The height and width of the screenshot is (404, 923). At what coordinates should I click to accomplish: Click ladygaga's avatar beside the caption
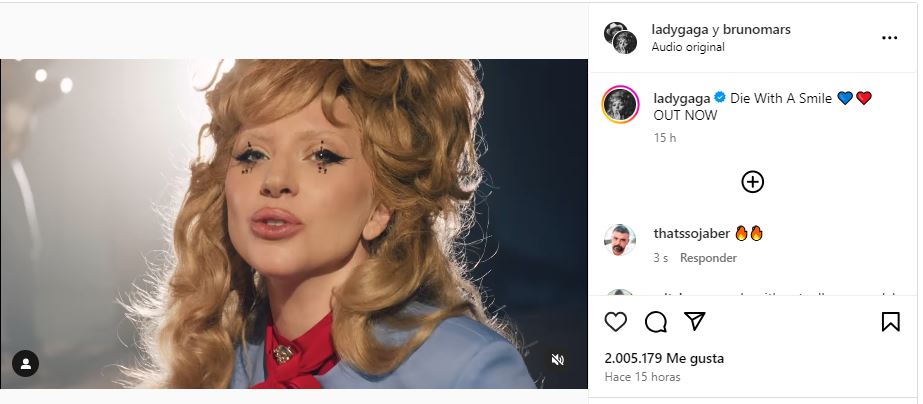point(620,104)
